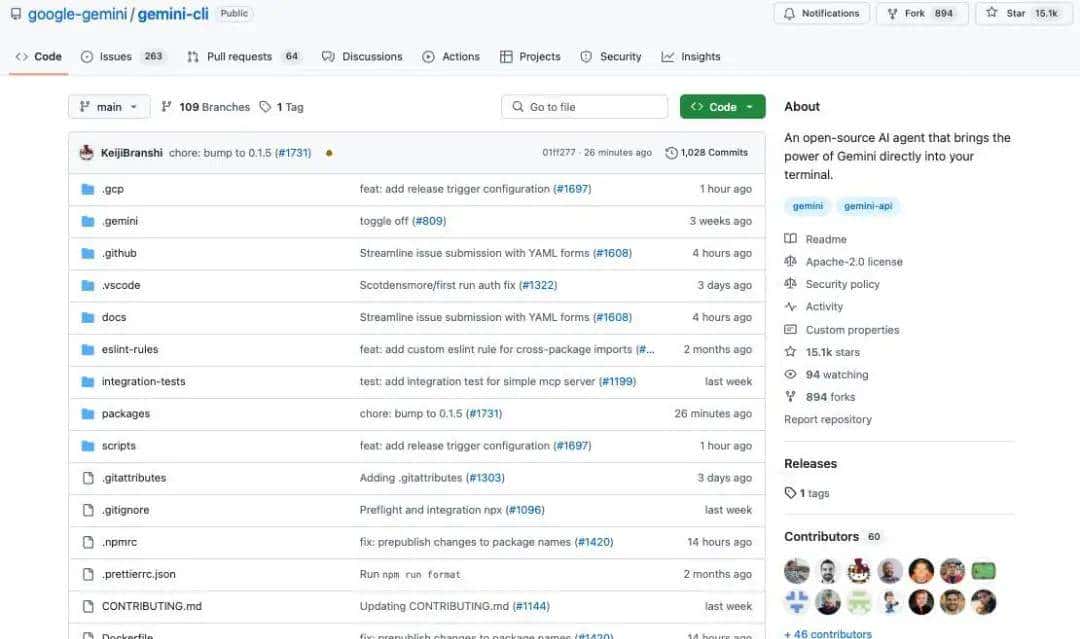Viewport: 1080px width, 639px height.
Task: Click the Go to file search field
Action: (x=585, y=107)
